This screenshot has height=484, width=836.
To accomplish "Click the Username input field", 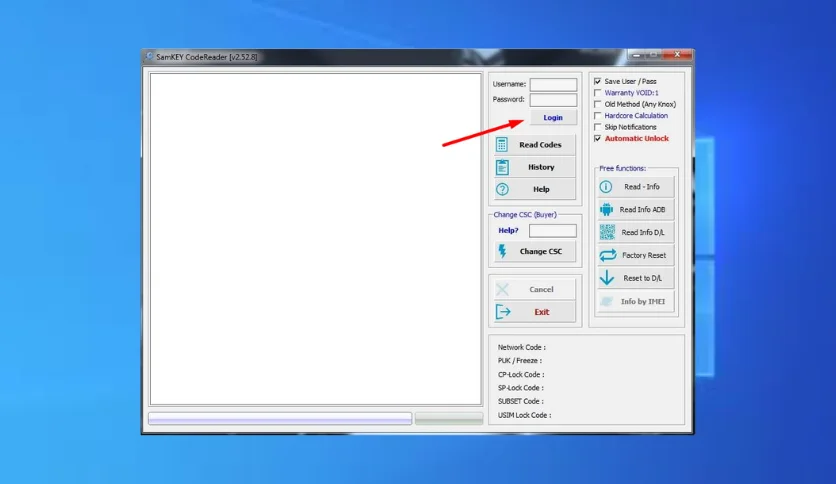I will click(x=553, y=84).
